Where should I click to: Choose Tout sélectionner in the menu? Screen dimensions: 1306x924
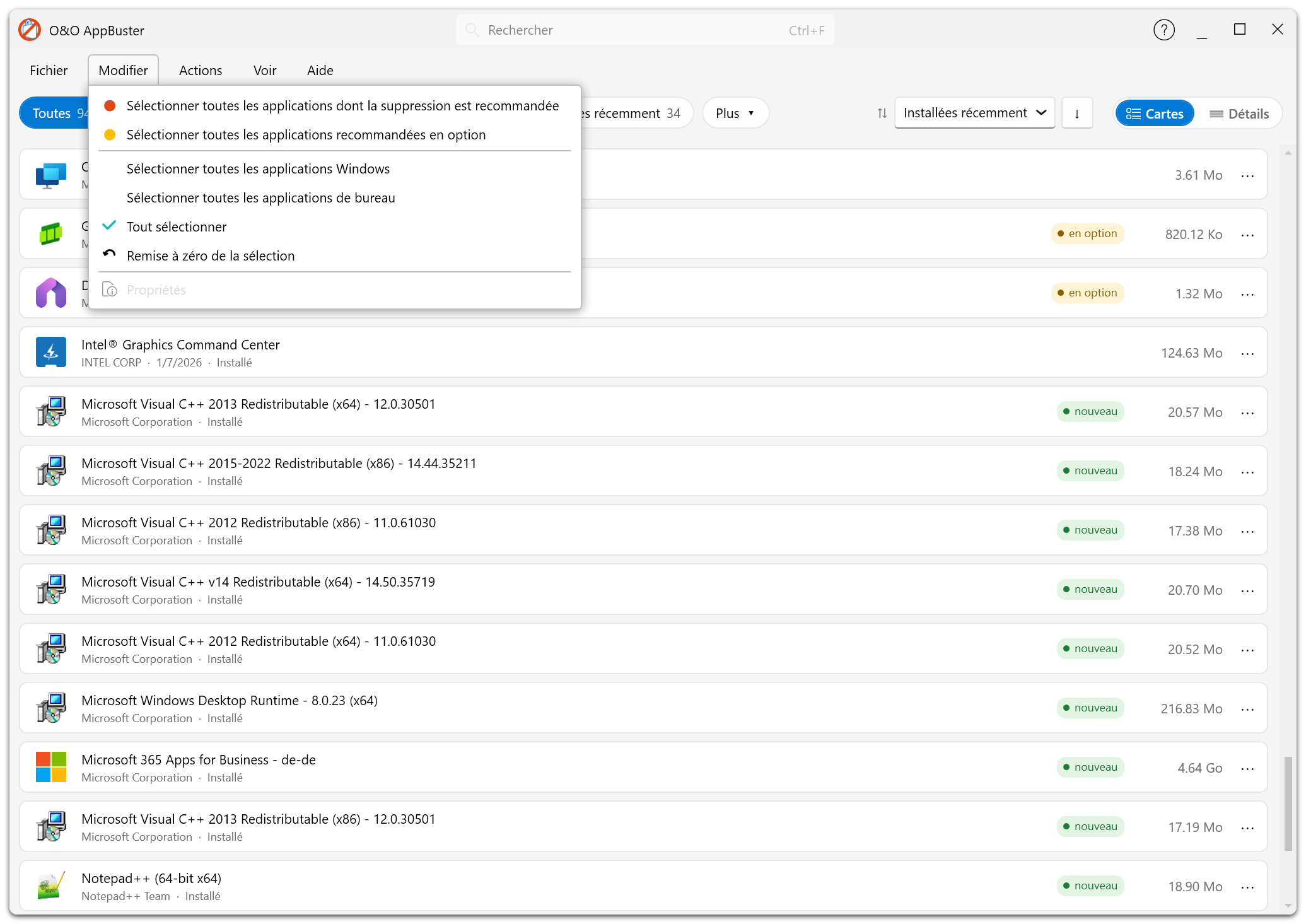tap(335, 227)
